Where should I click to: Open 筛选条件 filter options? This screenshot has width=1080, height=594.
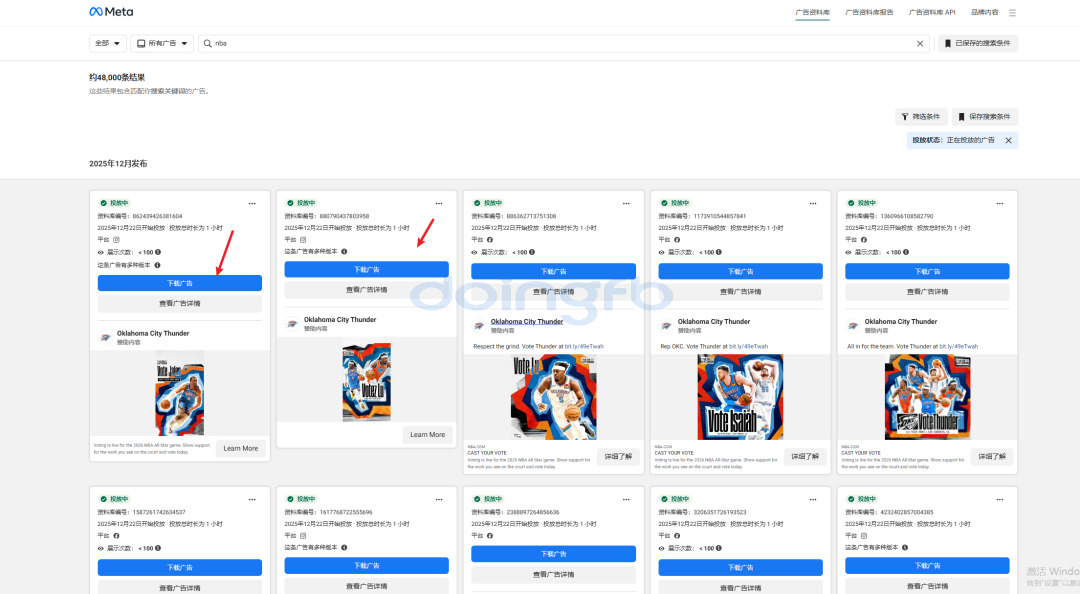[920, 117]
